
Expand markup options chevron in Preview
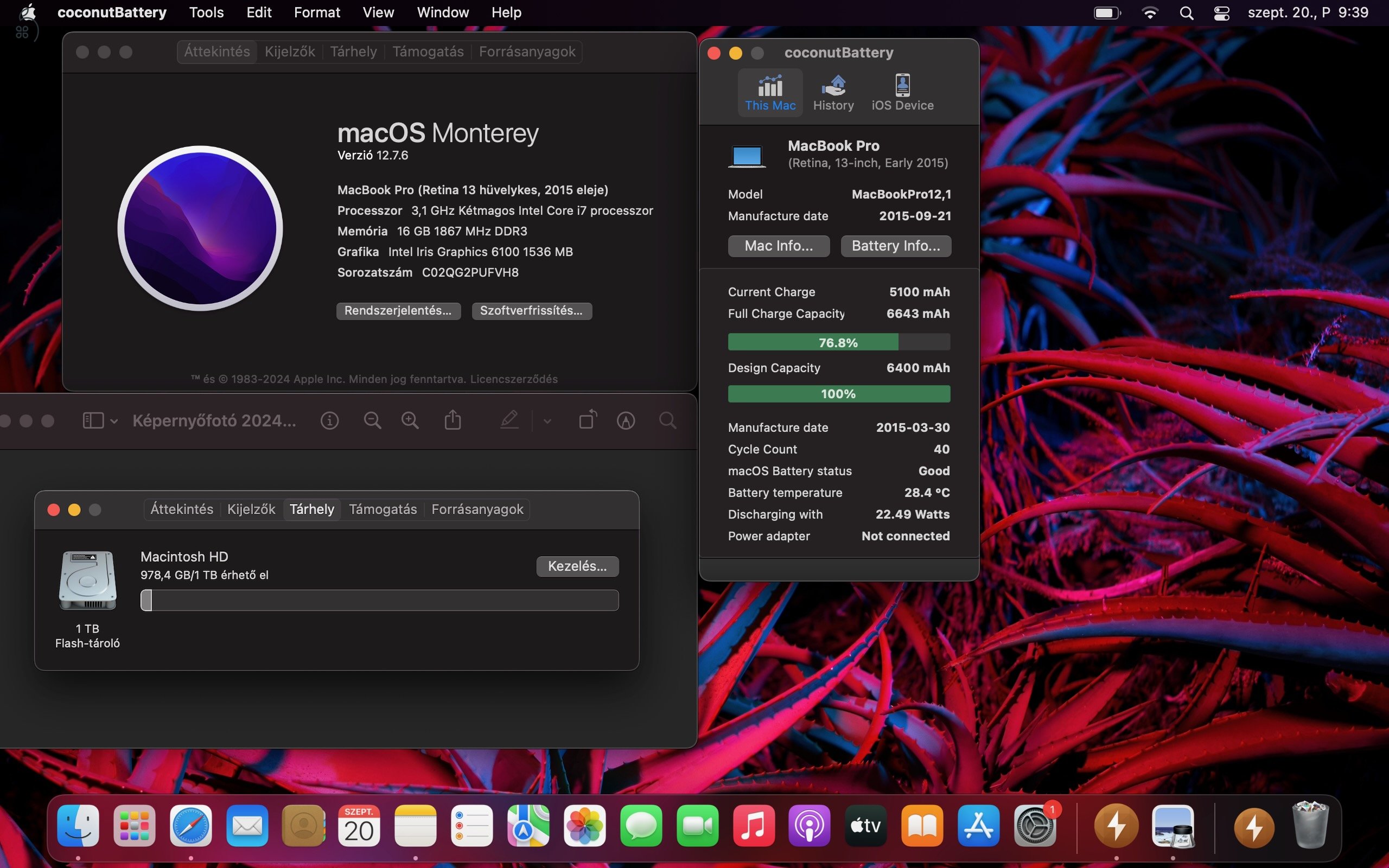547,422
